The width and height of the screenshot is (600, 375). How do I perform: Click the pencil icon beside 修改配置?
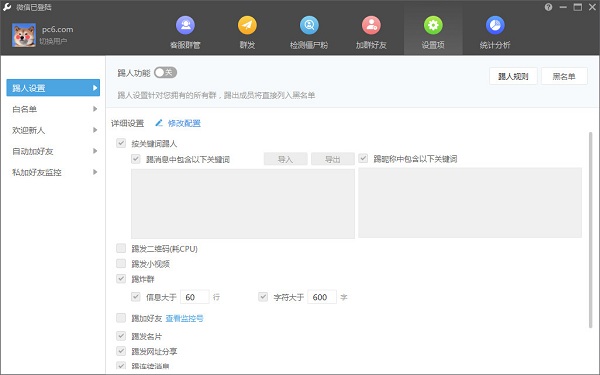pyautogui.click(x=159, y=123)
